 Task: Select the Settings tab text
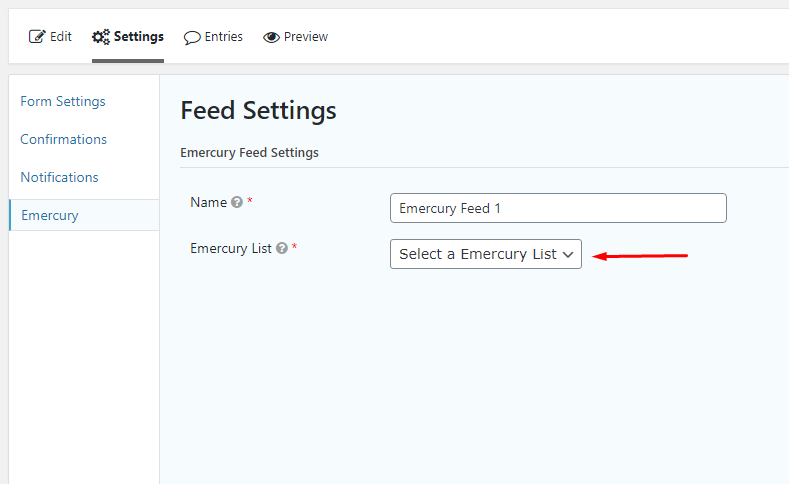[x=139, y=37]
